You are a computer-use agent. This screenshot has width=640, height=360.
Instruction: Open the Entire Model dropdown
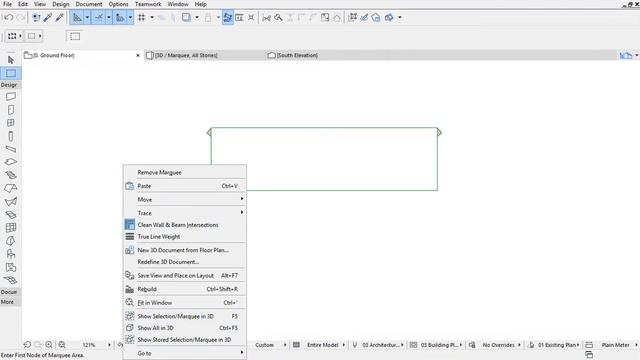click(326, 345)
